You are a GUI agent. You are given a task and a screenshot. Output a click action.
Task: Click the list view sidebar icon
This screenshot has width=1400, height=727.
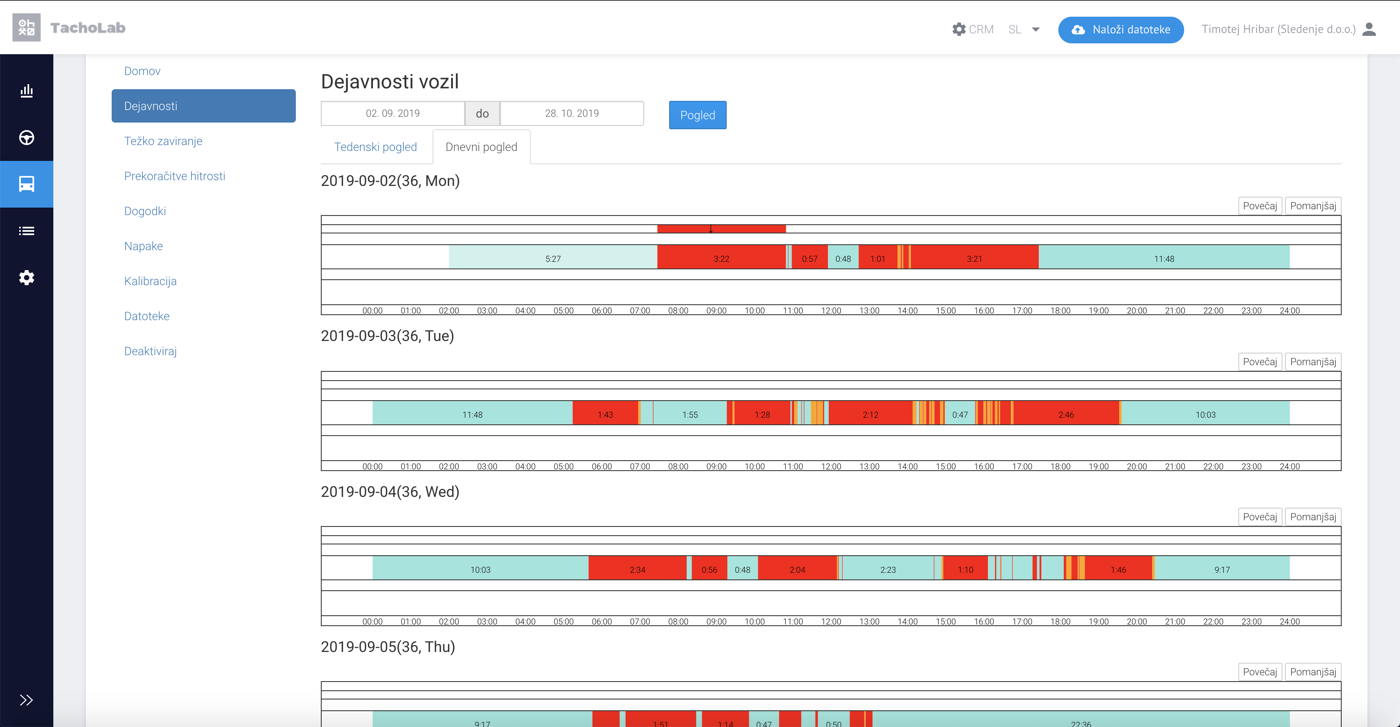coord(27,231)
